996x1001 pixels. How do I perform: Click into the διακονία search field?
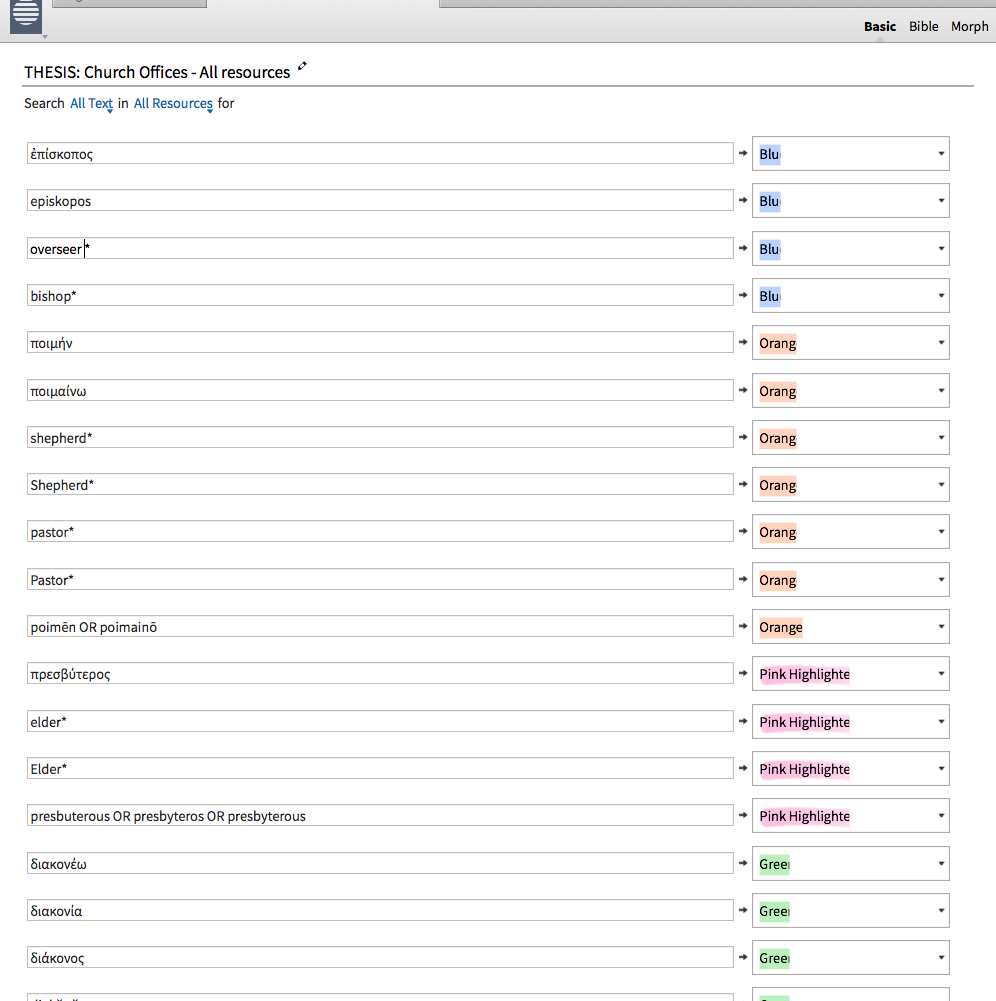tap(380, 911)
